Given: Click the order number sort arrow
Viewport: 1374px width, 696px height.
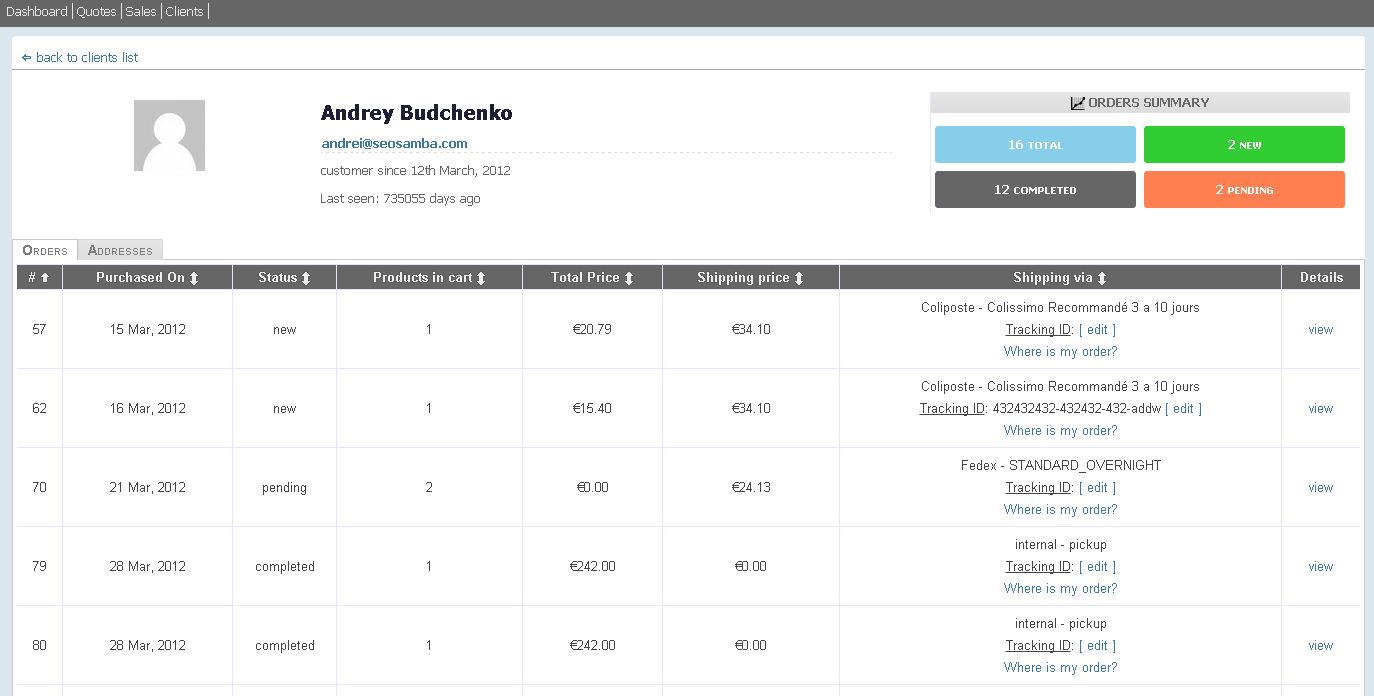Looking at the screenshot, I should tap(45, 278).
